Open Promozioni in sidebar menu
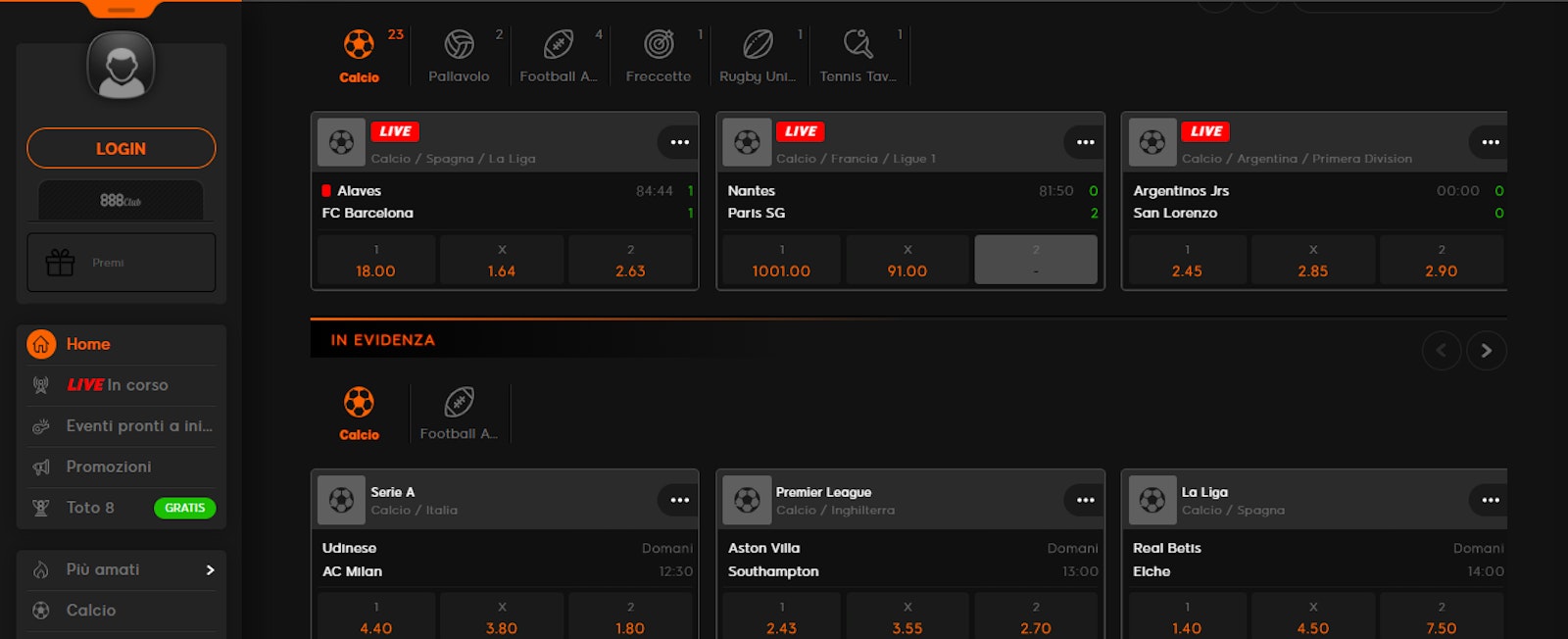This screenshot has width=1568, height=639. pos(109,467)
